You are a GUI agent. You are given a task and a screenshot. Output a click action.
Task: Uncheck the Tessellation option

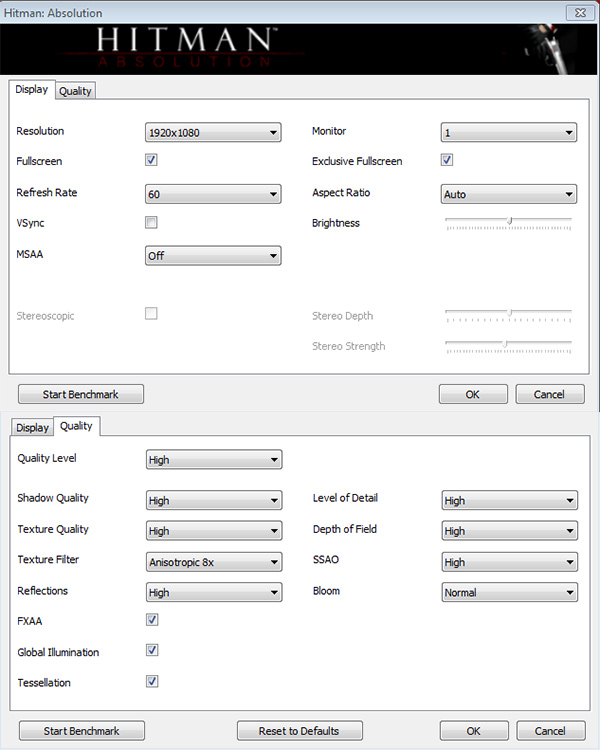click(x=152, y=682)
